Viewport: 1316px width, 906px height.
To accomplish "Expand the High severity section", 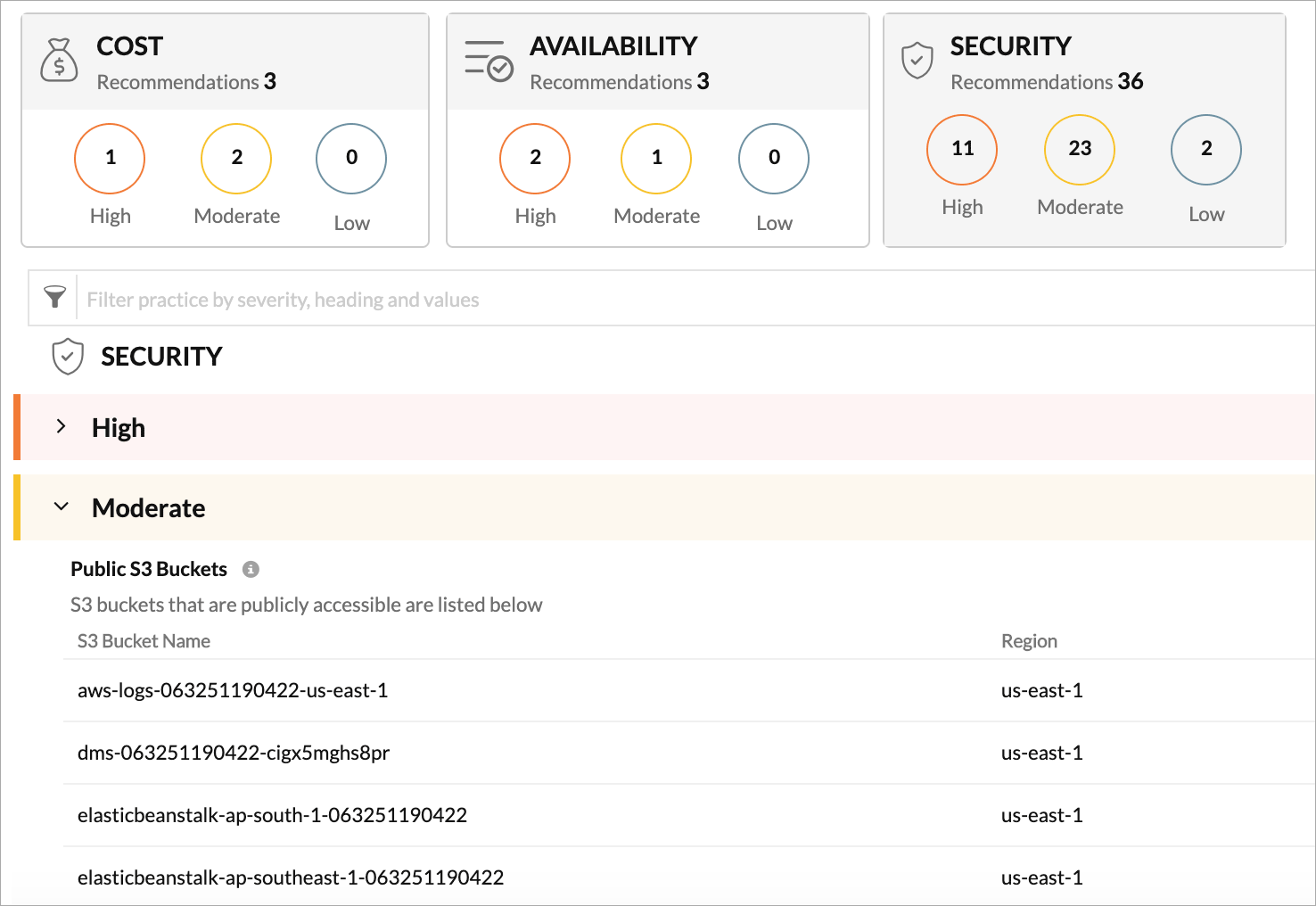I will [x=62, y=427].
